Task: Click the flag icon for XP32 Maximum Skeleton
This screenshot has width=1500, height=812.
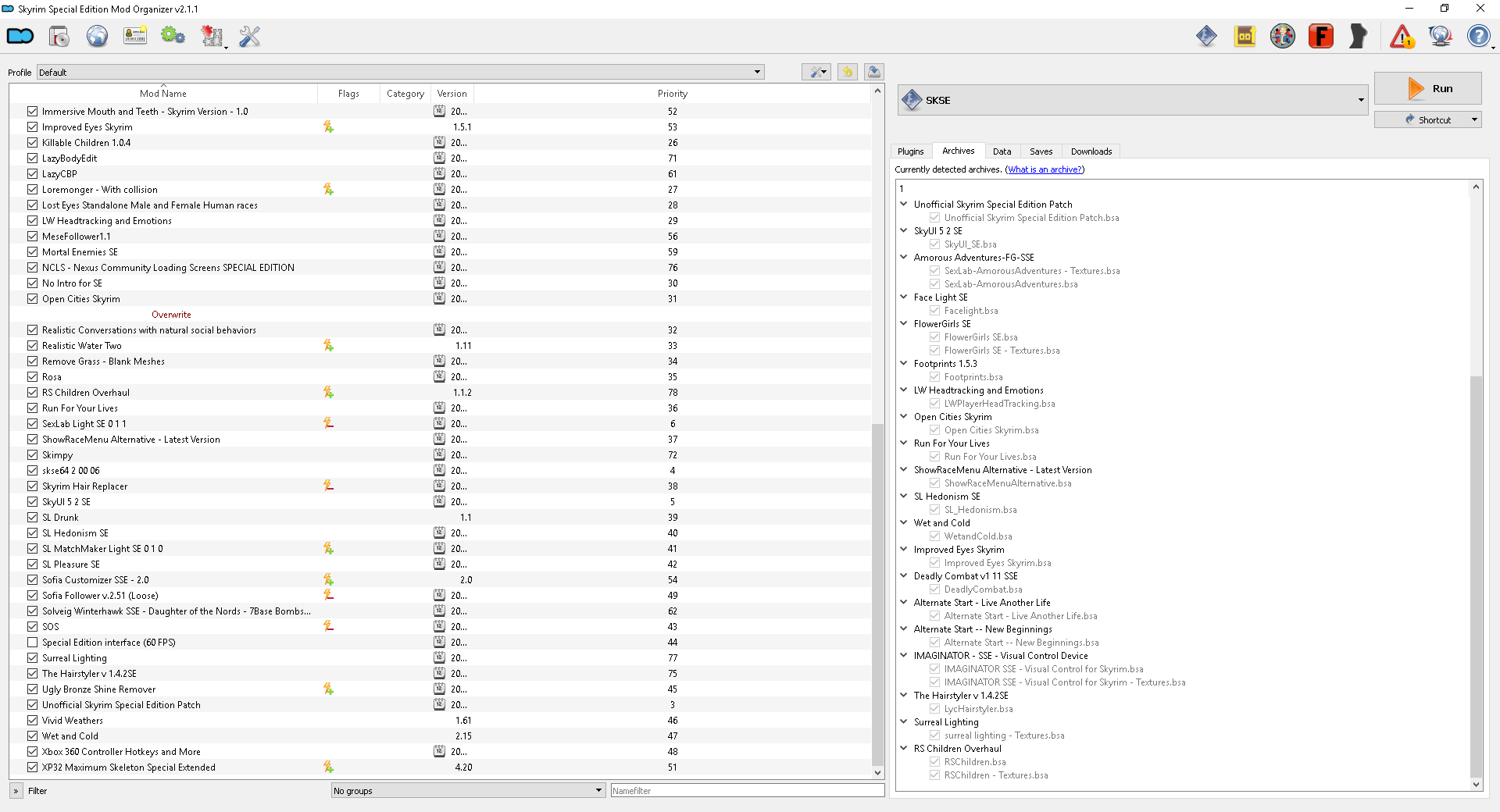Action: (328, 767)
